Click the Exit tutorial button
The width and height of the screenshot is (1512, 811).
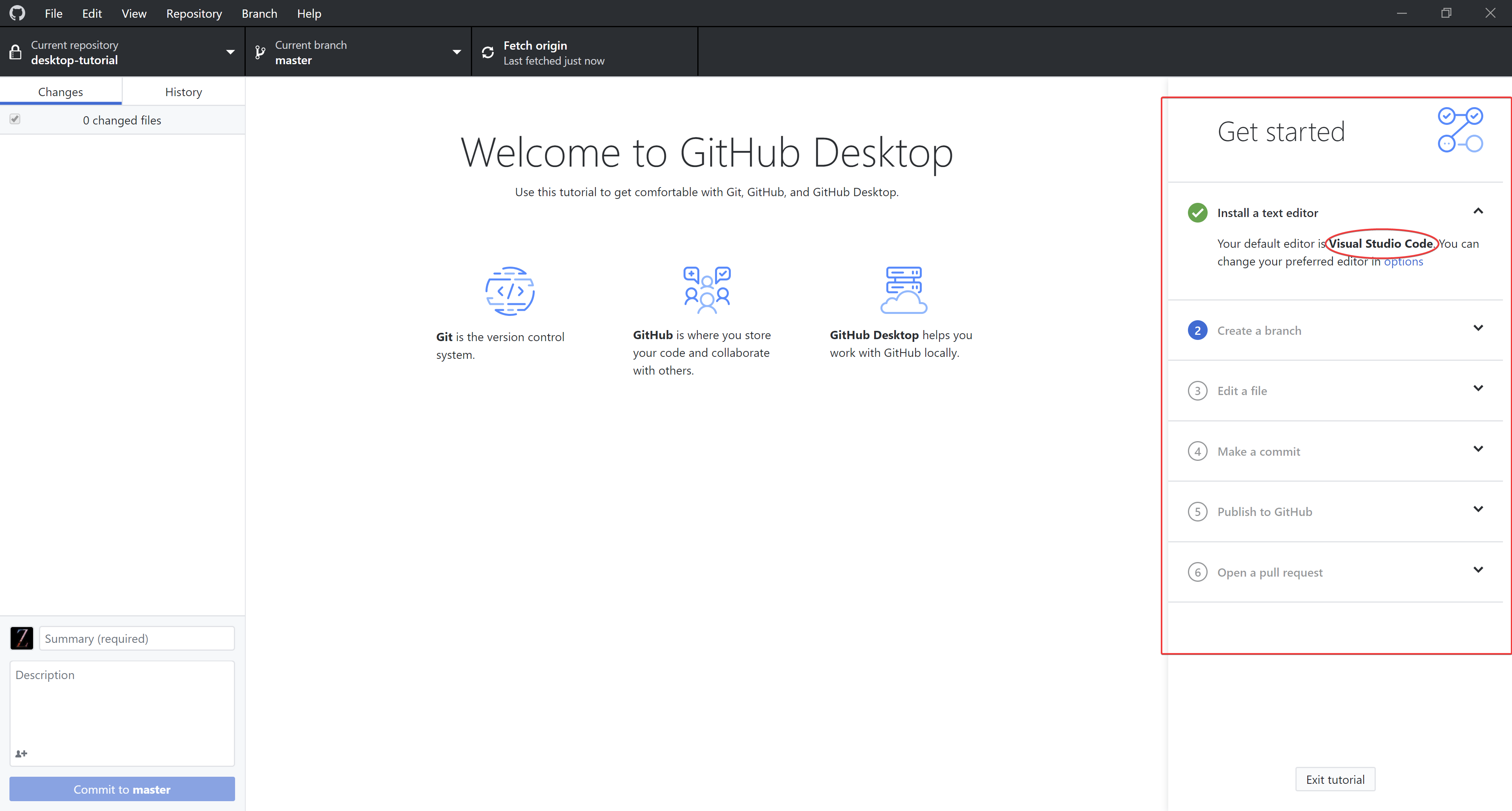1335,779
